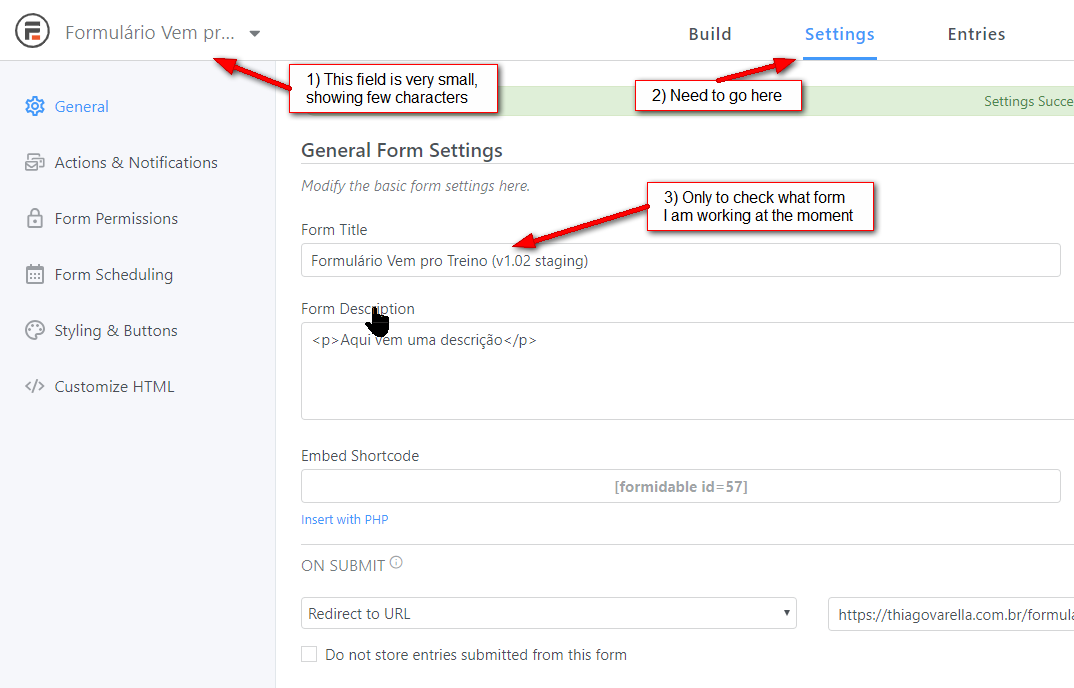Image resolution: width=1074 pixels, height=688 pixels.
Task: Click the 'Insert with PHP' link
Action: click(345, 520)
